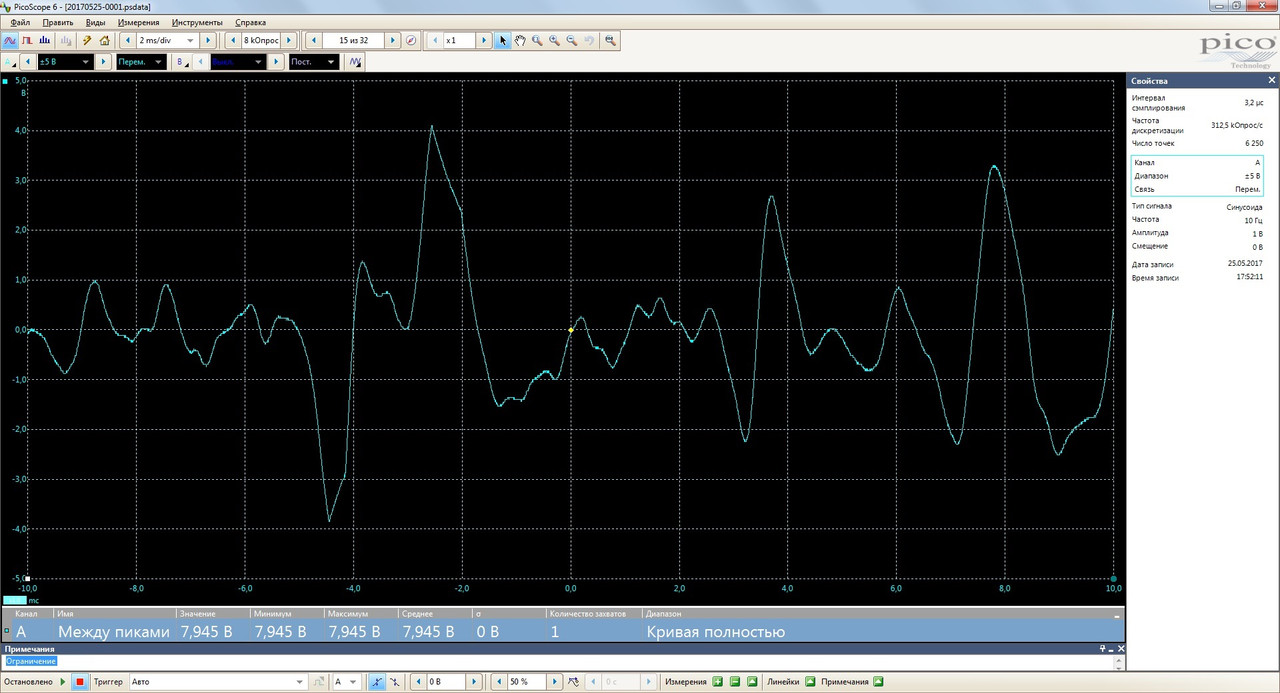
Task: Select the hand pan tool
Action: (x=520, y=40)
